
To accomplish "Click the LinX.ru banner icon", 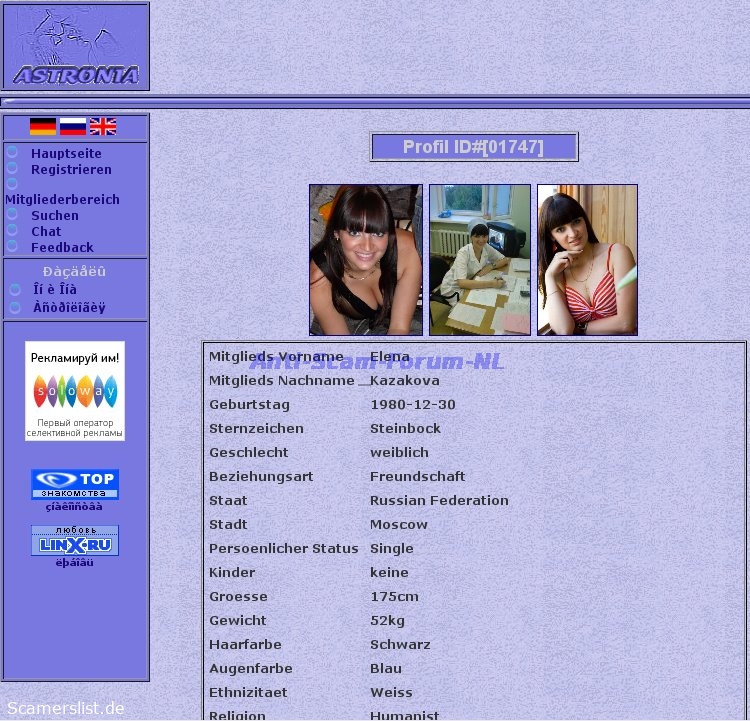I will tap(75, 540).
